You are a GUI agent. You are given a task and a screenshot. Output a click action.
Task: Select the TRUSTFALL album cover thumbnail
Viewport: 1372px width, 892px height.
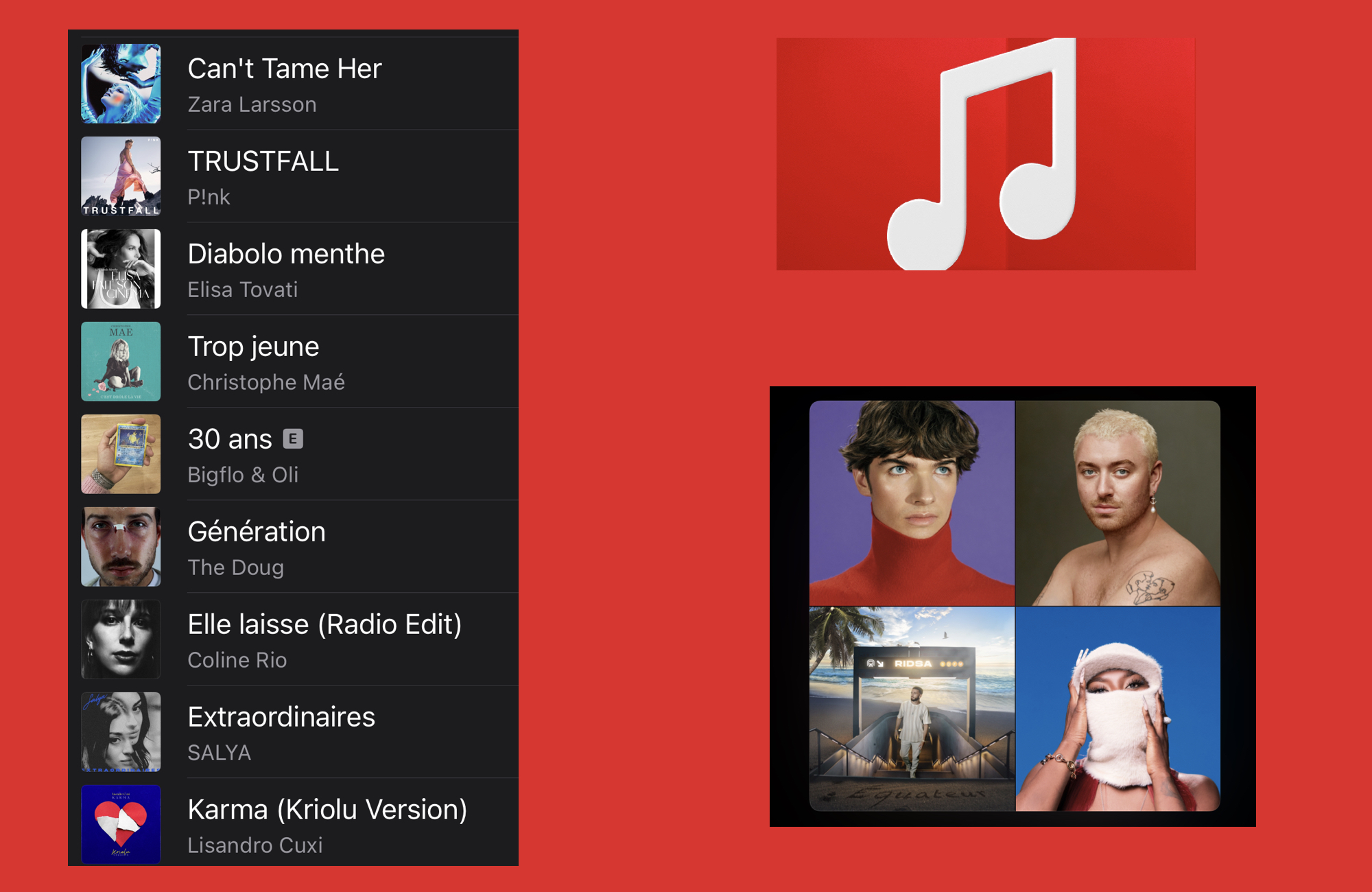pos(121,176)
